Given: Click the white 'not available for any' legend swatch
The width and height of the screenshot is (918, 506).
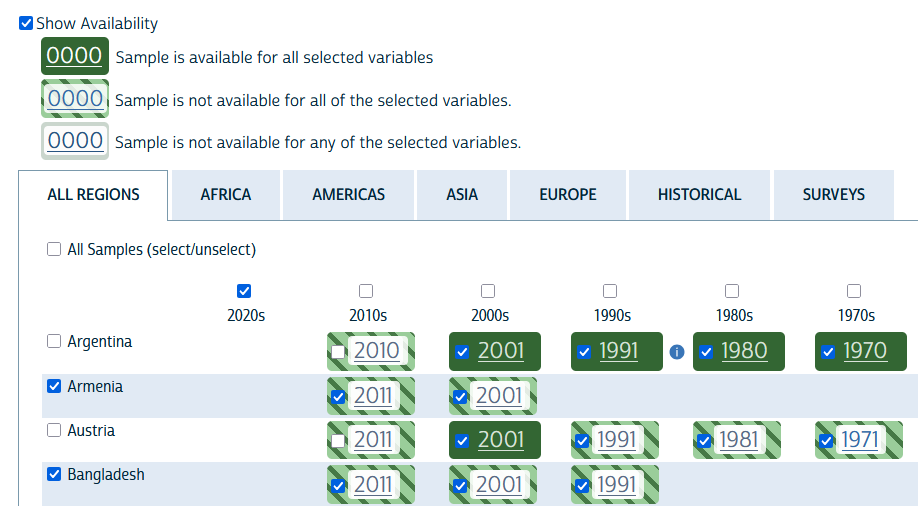Looking at the screenshot, I should pyautogui.click(x=75, y=141).
